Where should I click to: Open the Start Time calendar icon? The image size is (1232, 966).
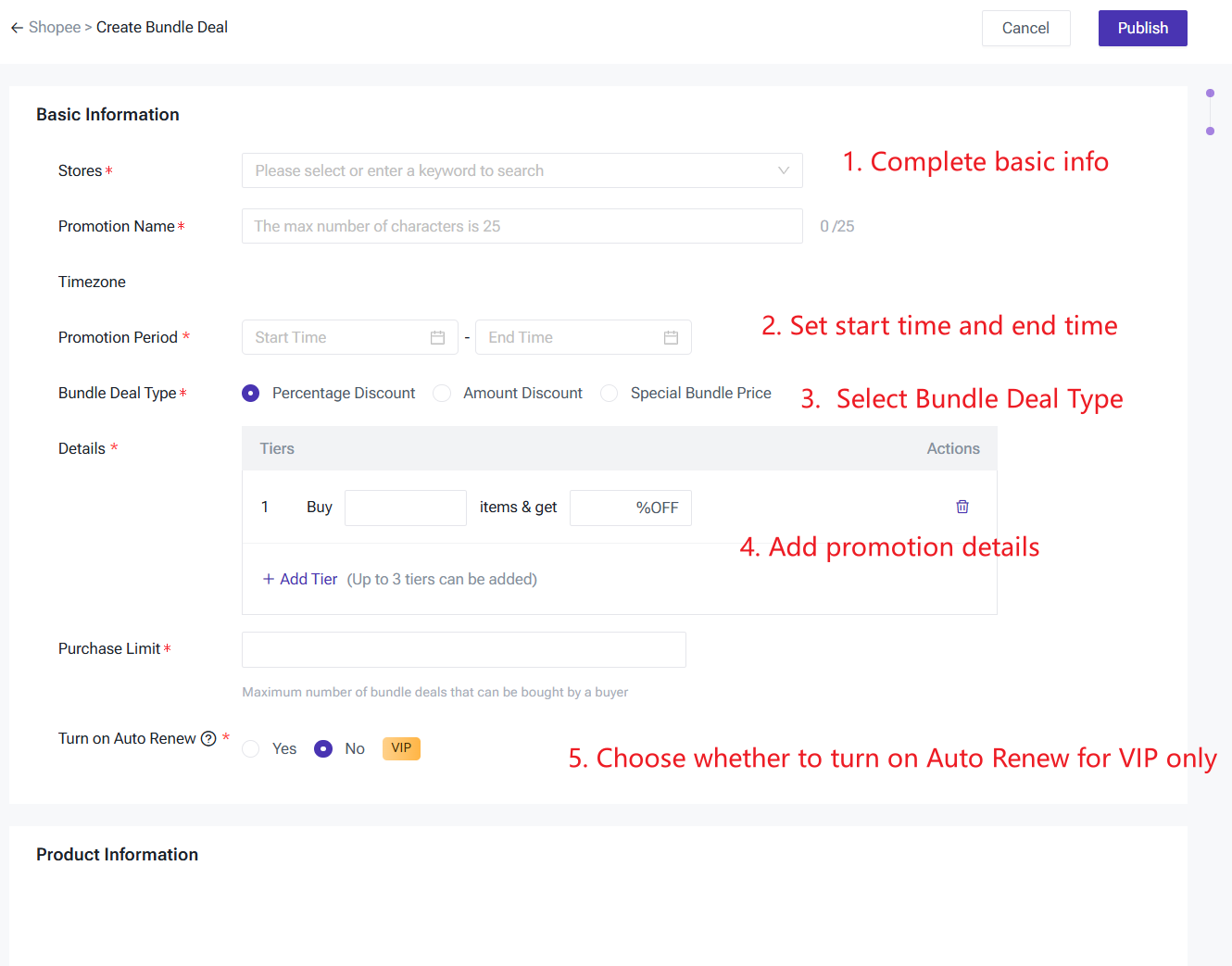[x=438, y=338]
